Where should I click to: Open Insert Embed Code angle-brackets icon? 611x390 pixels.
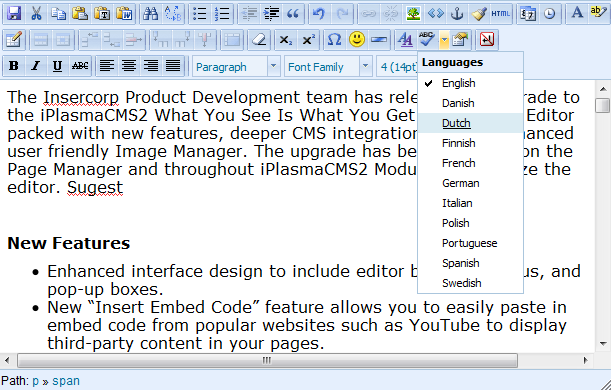pos(435,14)
